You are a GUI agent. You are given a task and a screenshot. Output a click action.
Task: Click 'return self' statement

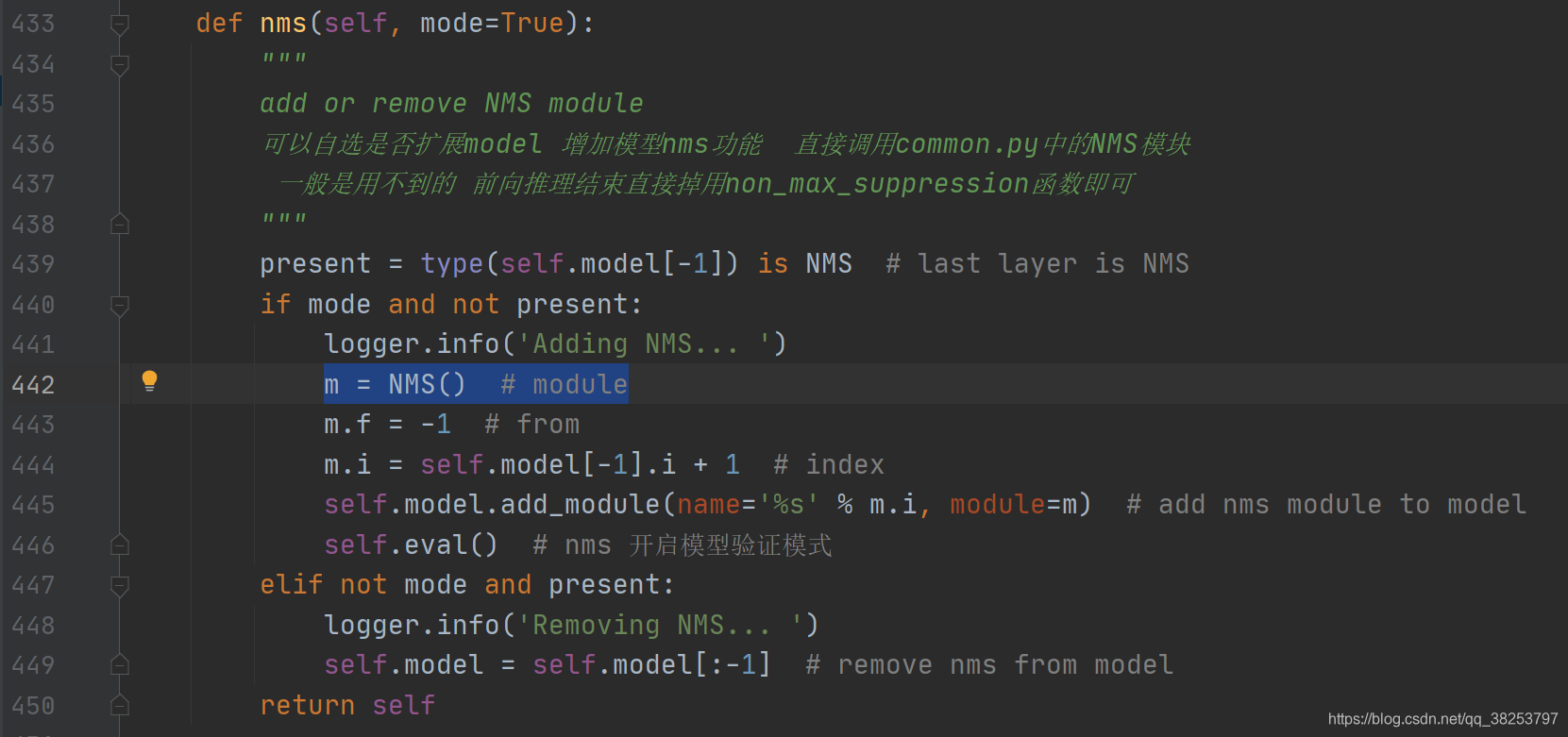pyautogui.click(x=347, y=706)
